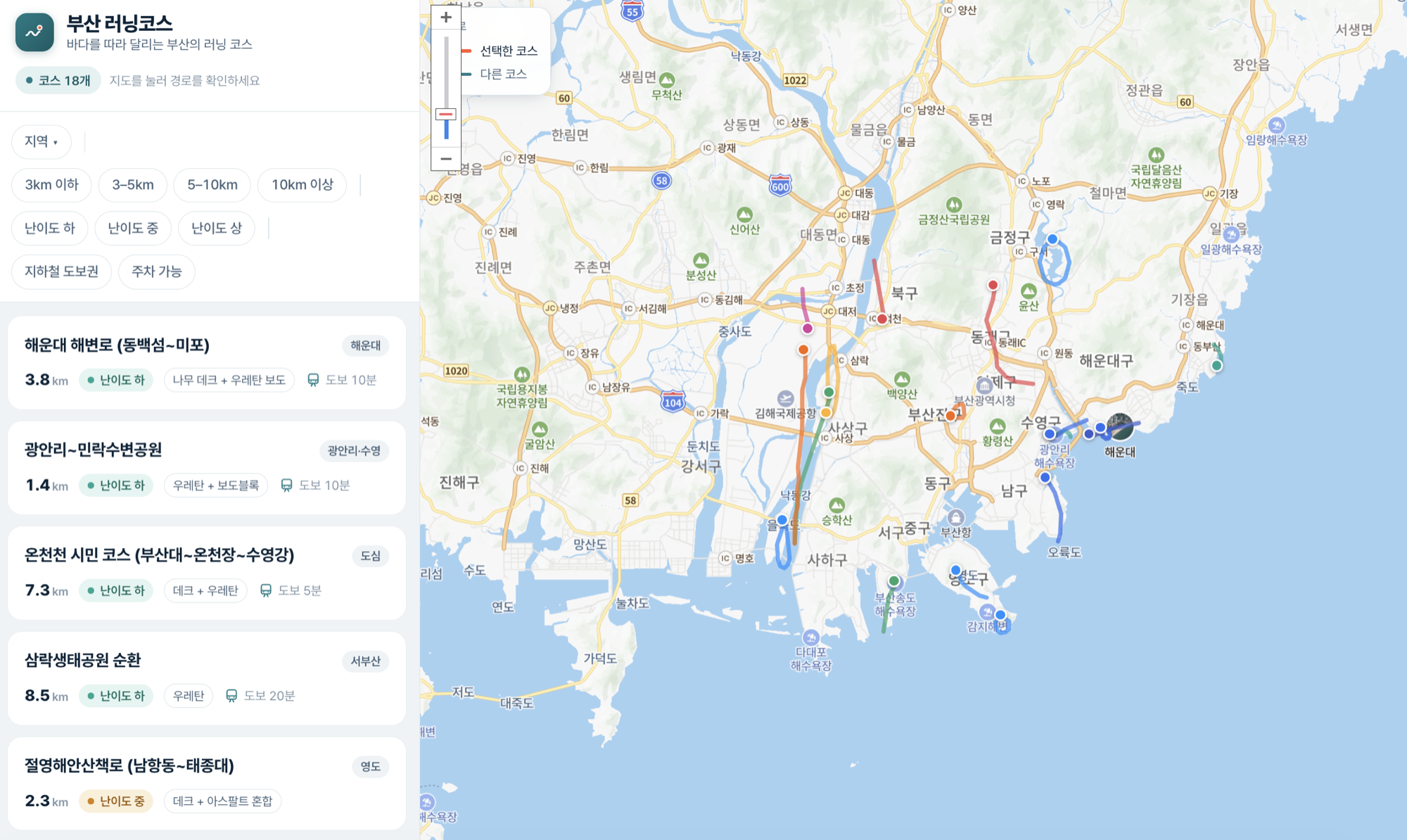Image resolution: width=1407 pixels, height=840 pixels.
Task: Click the Busan running course app logo
Action: click(34, 32)
